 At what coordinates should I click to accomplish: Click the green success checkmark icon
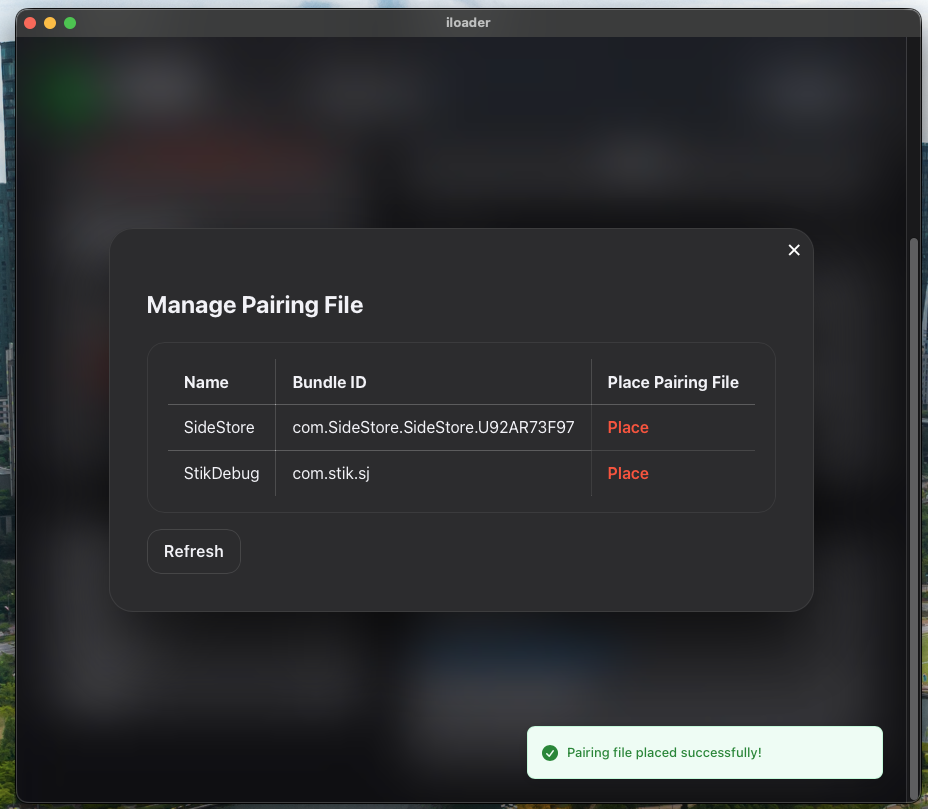point(550,753)
